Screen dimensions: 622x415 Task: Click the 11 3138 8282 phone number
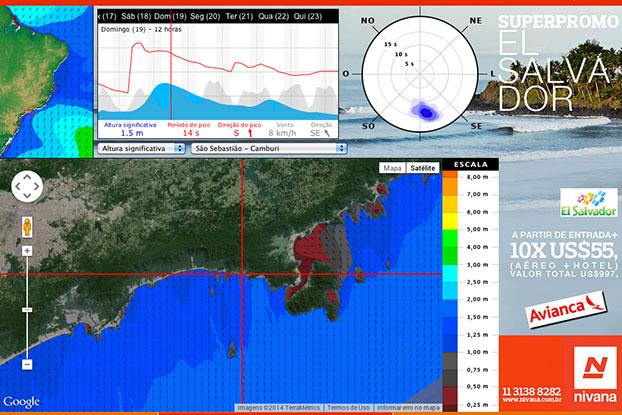532,391
